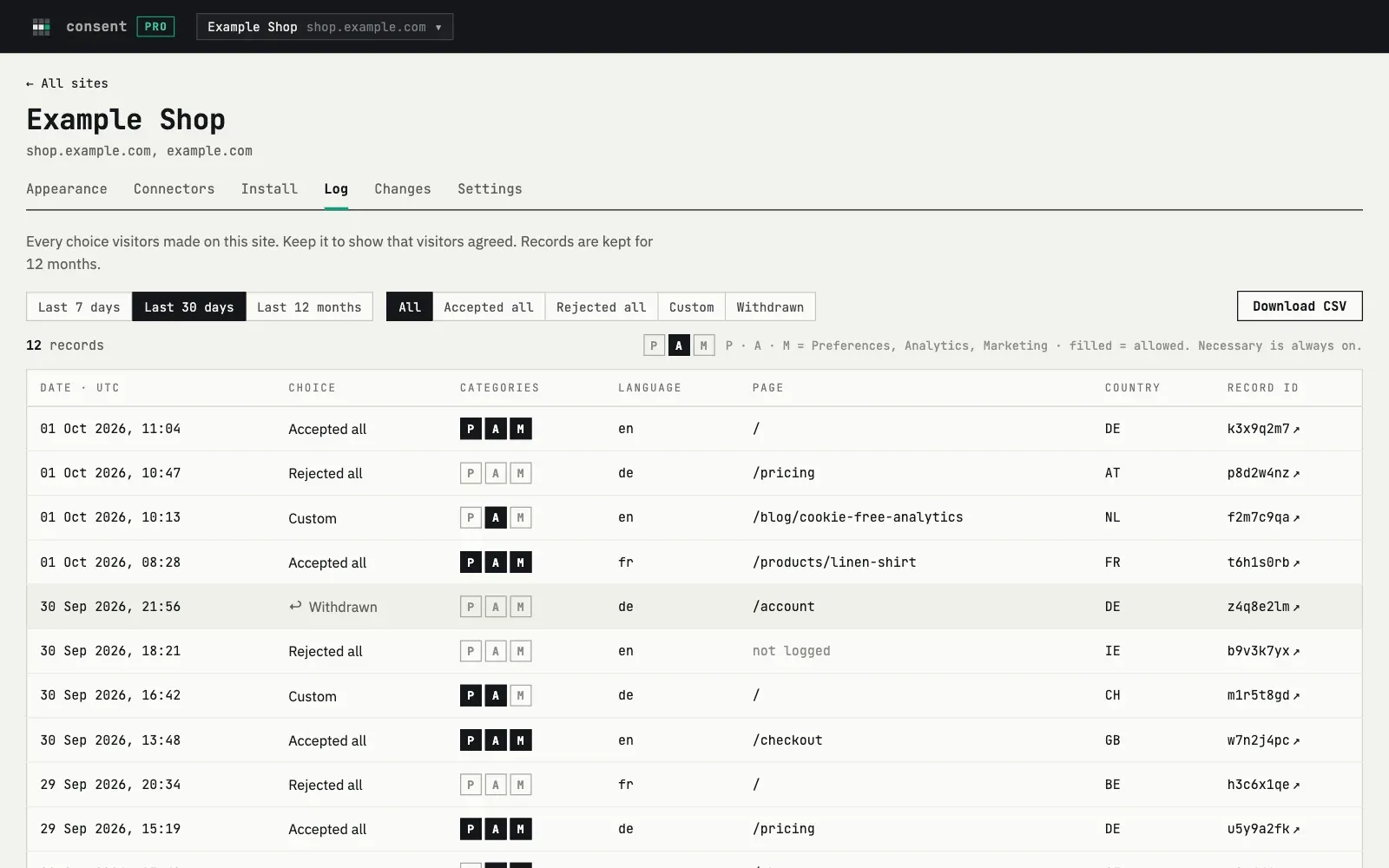The width and height of the screenshot is (1389, 868).
Task: Show only Custom choice records
Action: point(692,307)
